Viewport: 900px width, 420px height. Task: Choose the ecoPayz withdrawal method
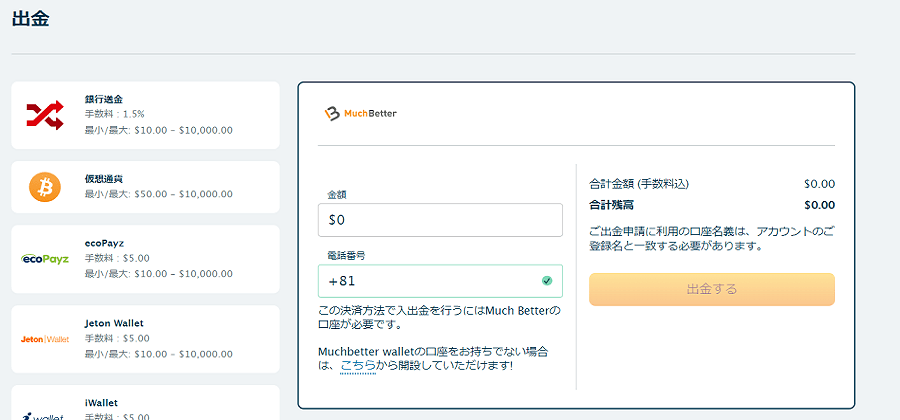pos(145,259)
